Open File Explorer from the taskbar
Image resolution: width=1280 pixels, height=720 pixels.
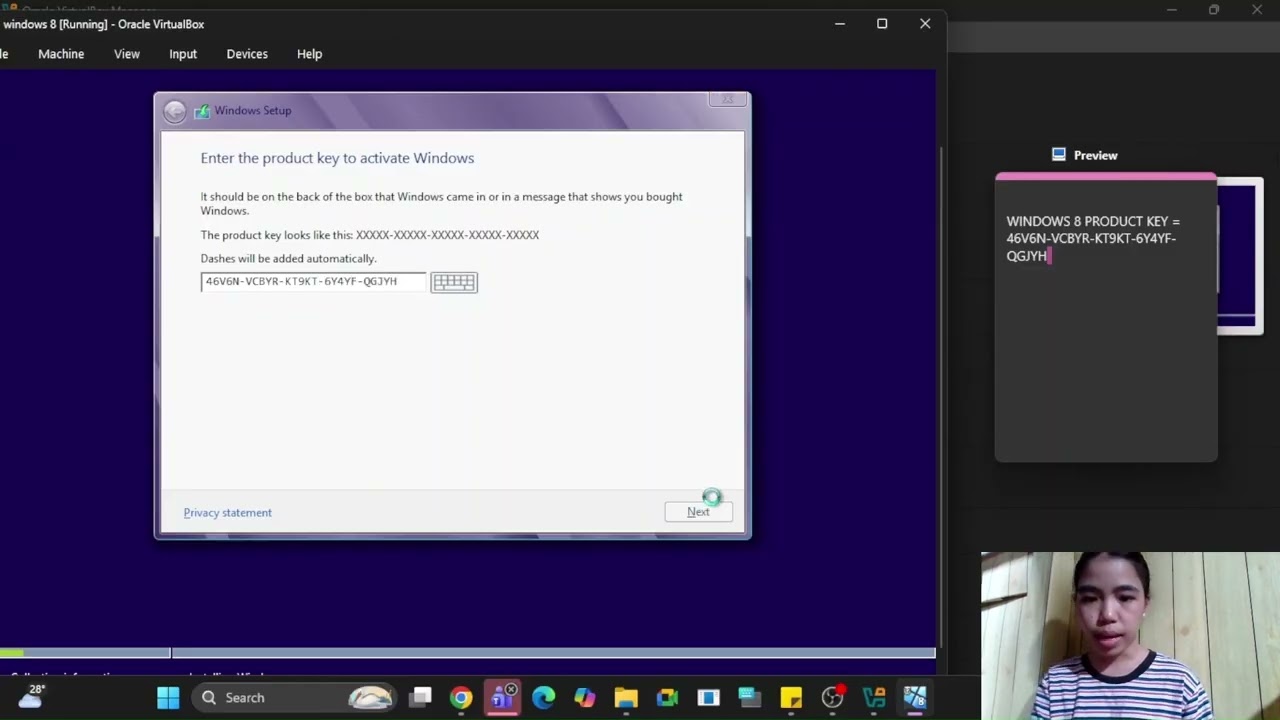pyautogui.click(x=626, y=698)
